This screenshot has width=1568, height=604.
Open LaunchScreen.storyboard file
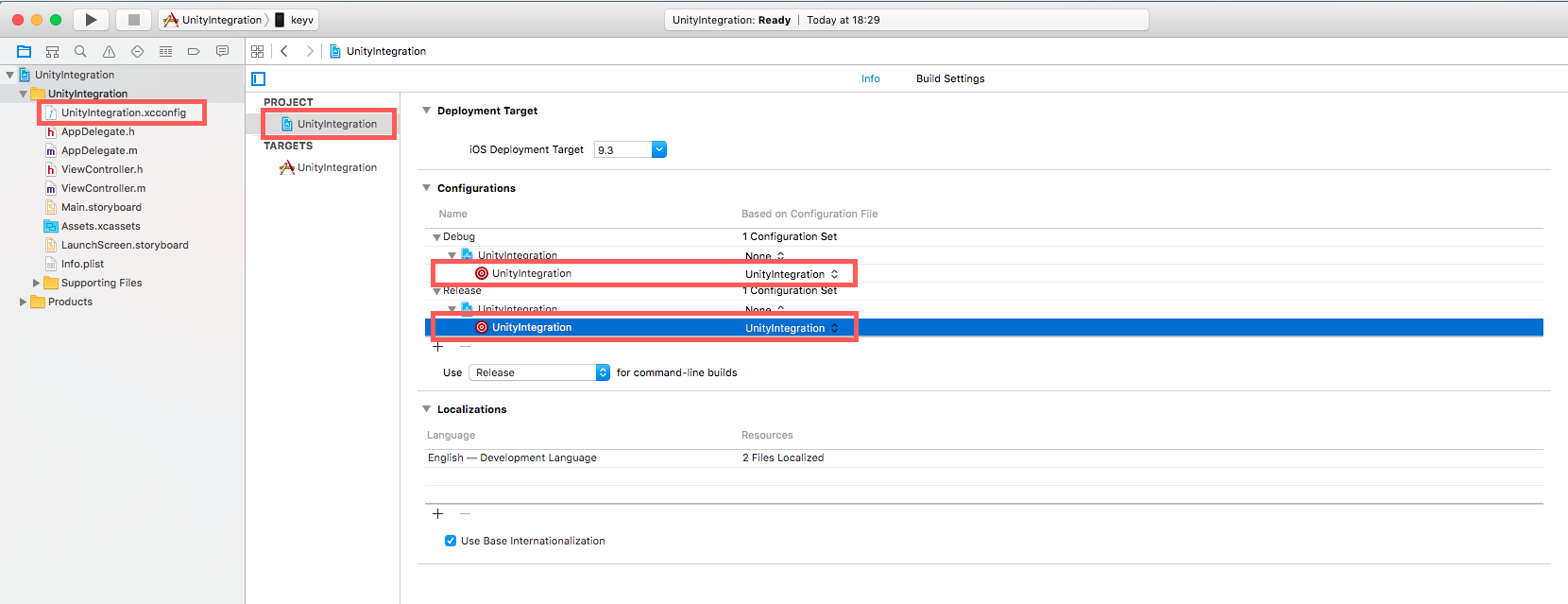pos(125,245)
